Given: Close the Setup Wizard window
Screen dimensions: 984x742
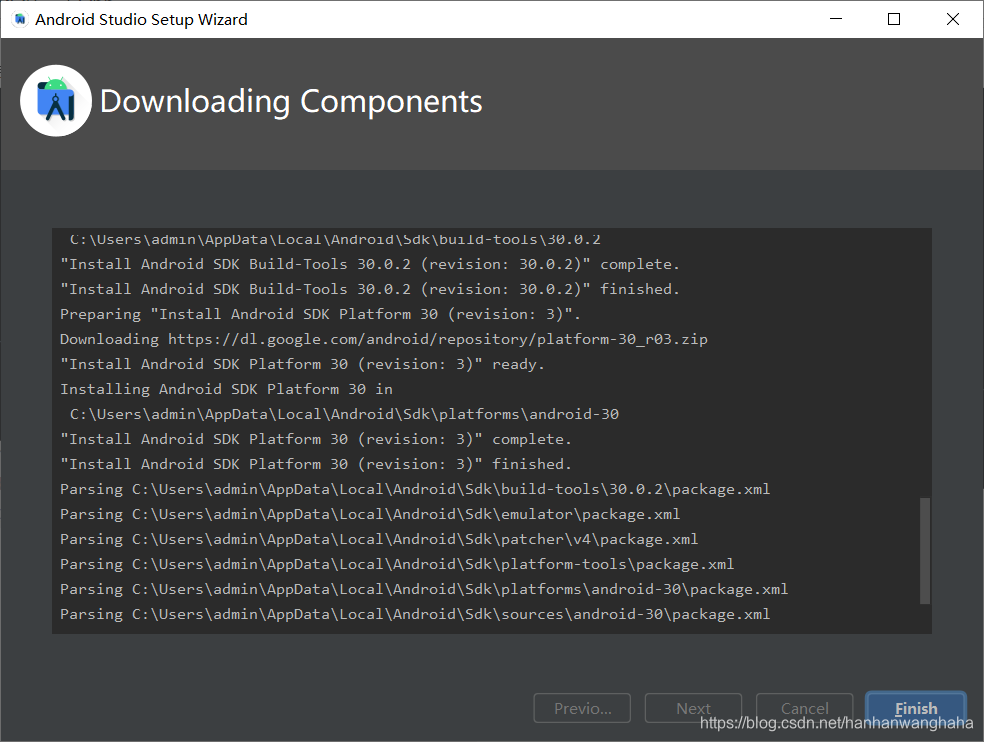Looking at the screenshot, I should [953, 19].
